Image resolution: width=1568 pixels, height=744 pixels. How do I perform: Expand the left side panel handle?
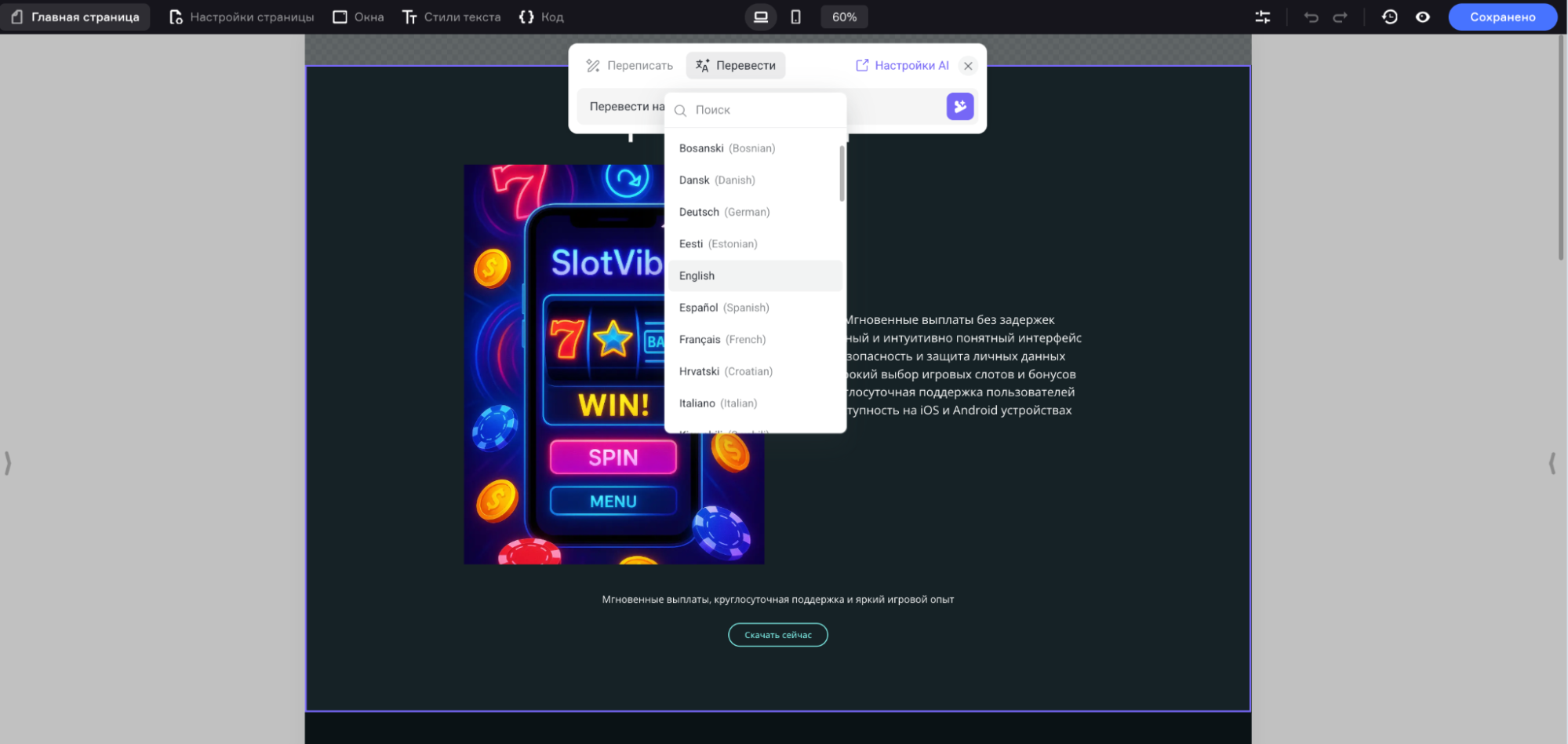(8, 463)
